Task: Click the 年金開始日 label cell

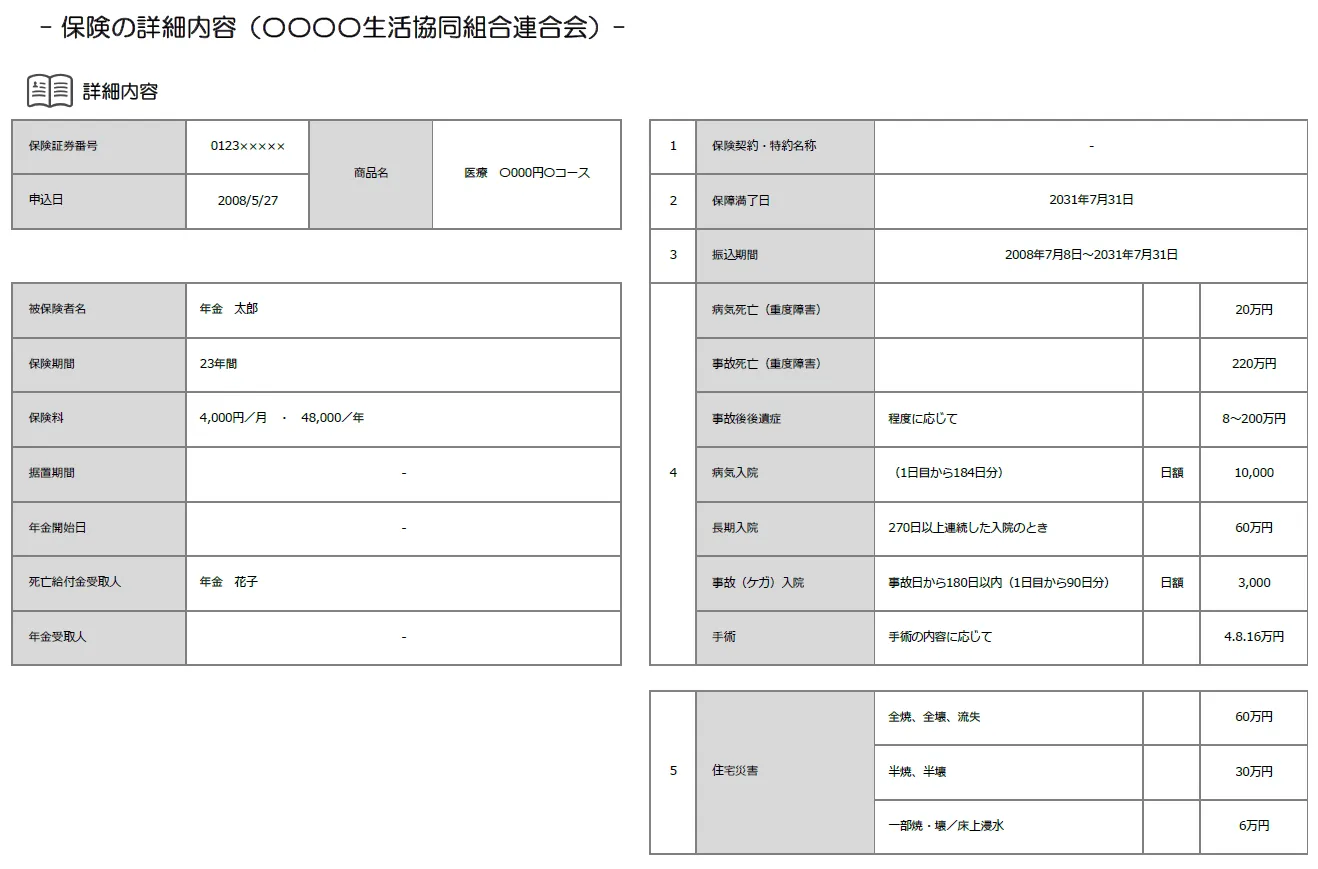Action: 99,528
